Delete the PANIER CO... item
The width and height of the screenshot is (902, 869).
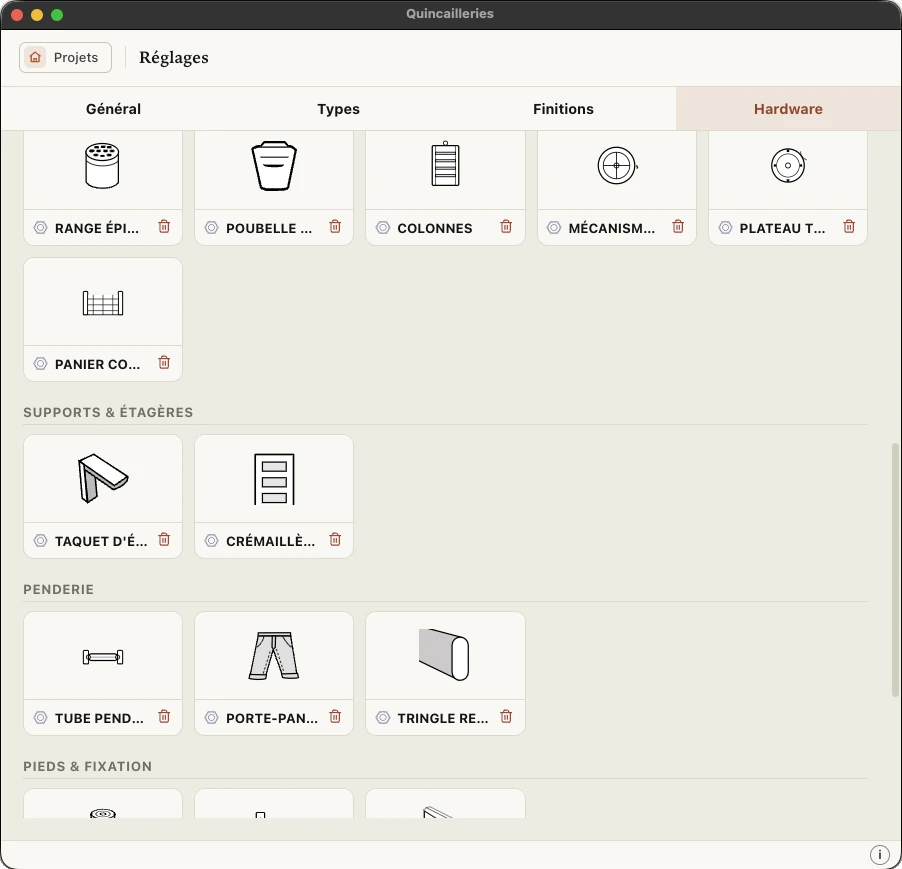tap(164, 363)
